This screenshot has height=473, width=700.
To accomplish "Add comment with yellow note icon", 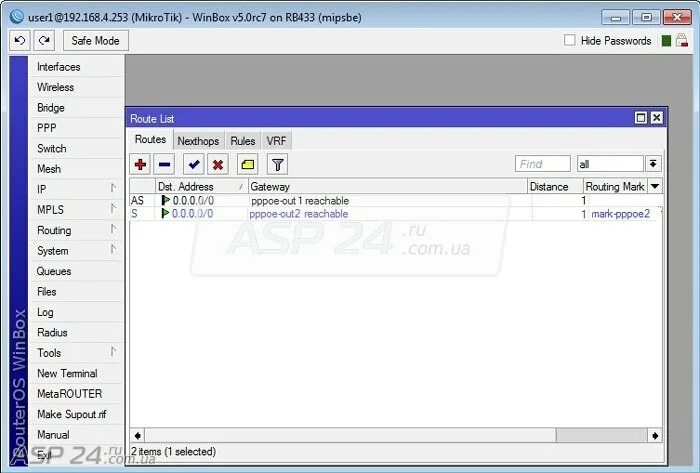I will (x=247, y=164).
